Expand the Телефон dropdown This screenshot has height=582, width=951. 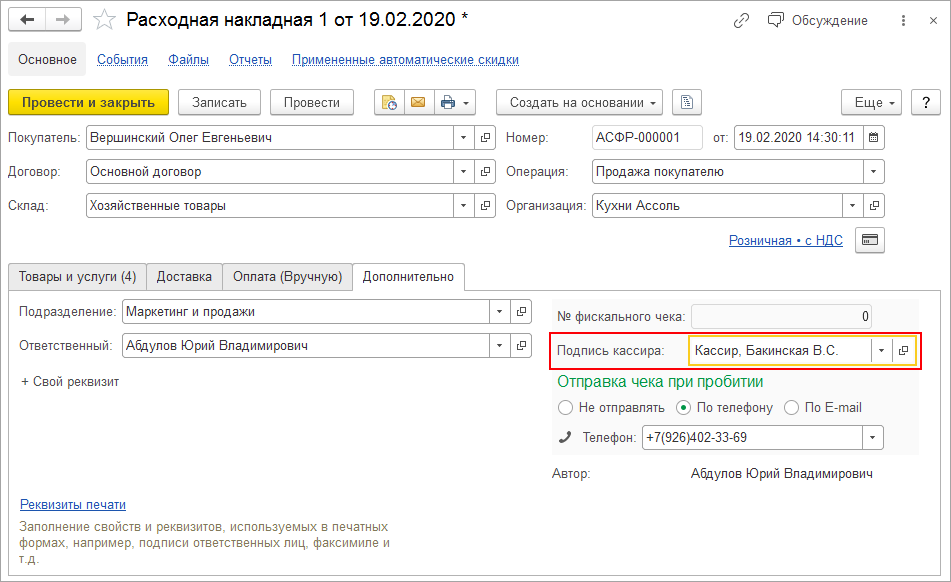(x=873, y=437)
